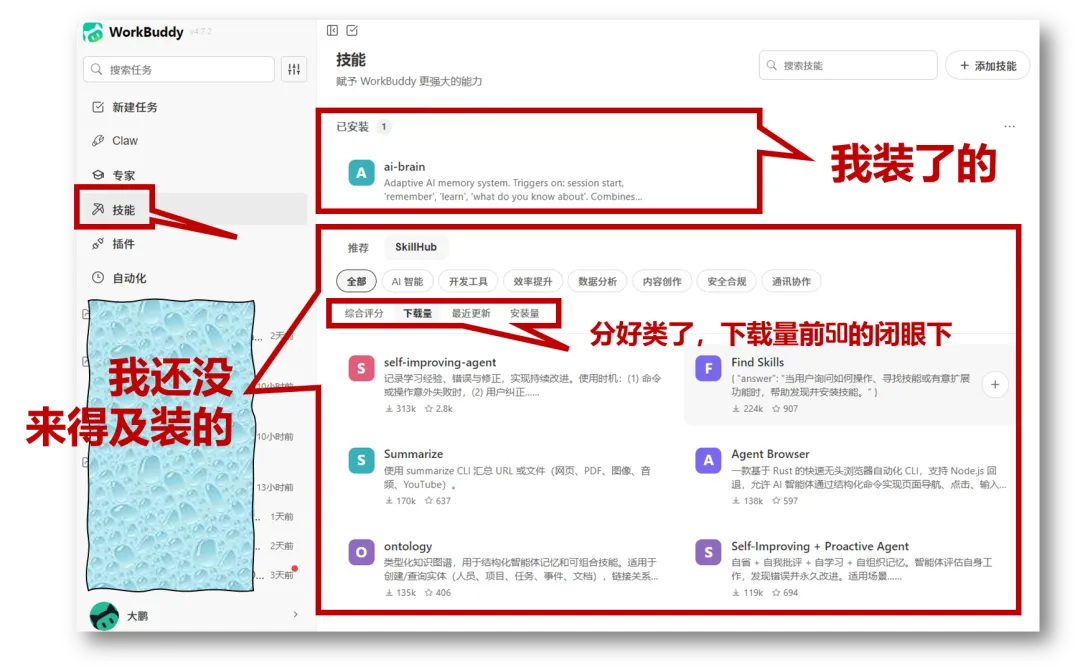Open the task filter settings icon

click(x=294, y=69)
